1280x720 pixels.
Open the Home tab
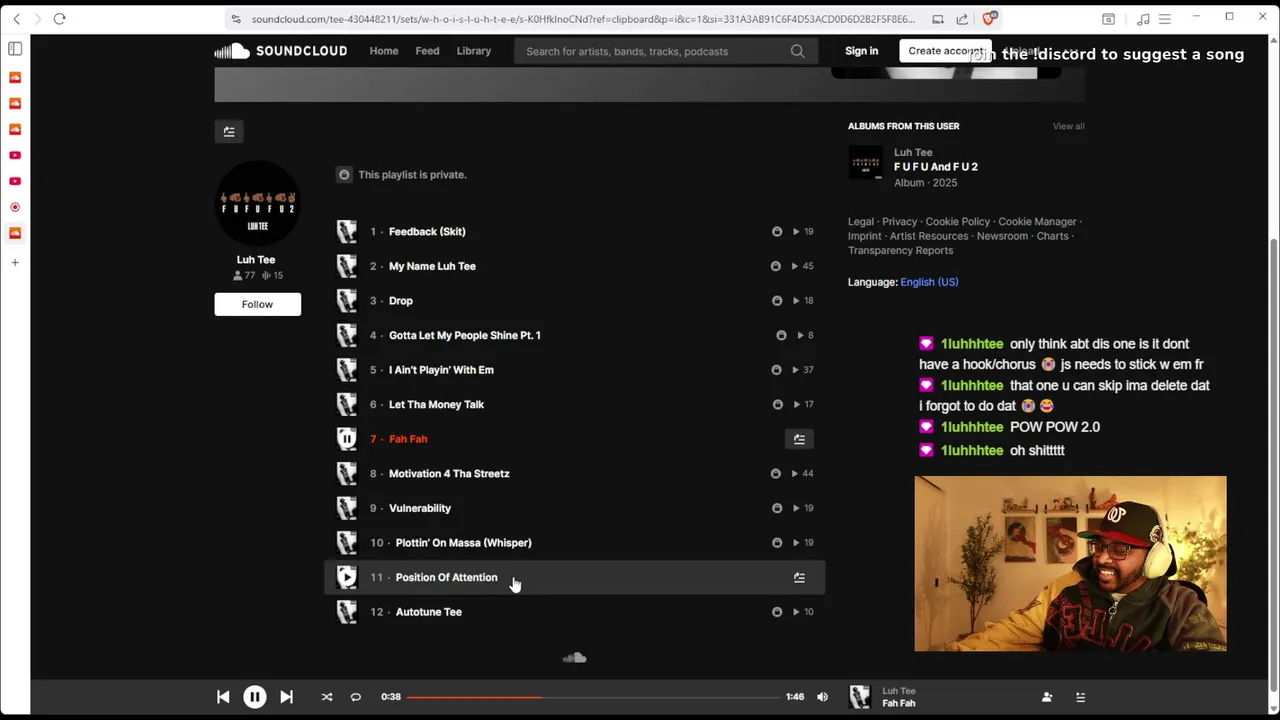tap(384, 51)
